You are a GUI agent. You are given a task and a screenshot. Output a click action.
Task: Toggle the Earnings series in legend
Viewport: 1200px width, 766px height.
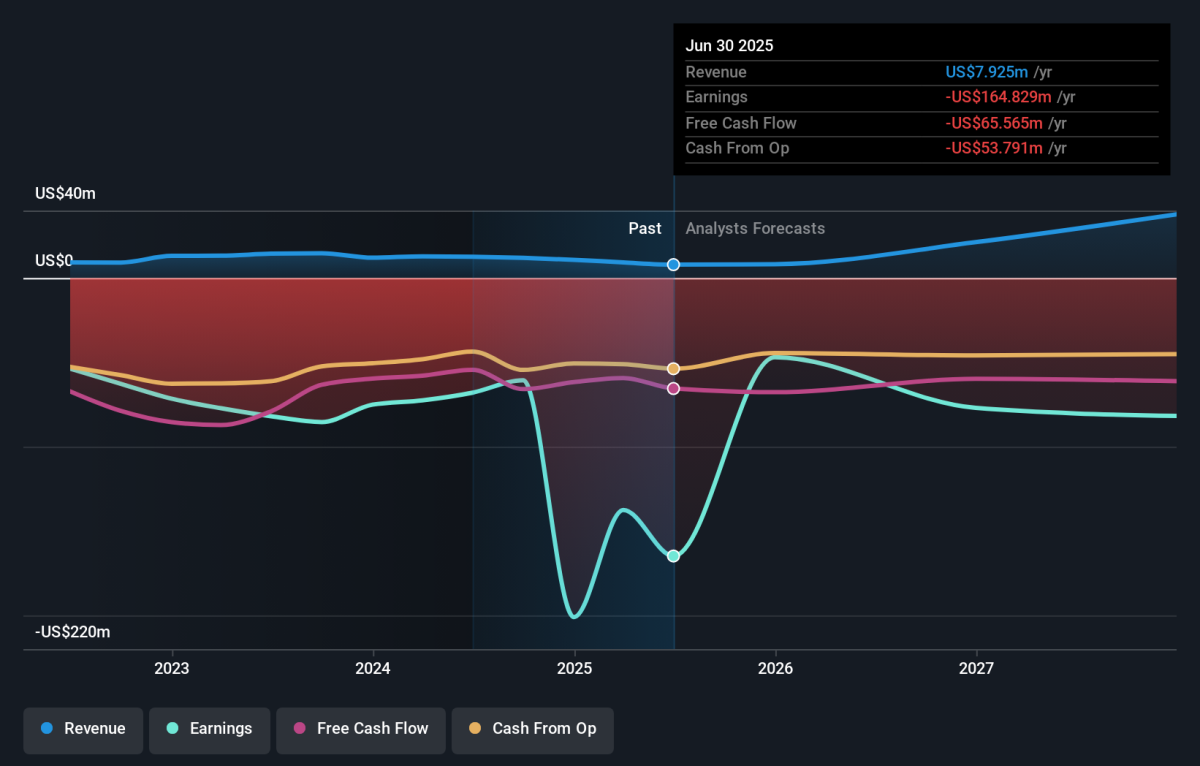click(x=210, y=729)
